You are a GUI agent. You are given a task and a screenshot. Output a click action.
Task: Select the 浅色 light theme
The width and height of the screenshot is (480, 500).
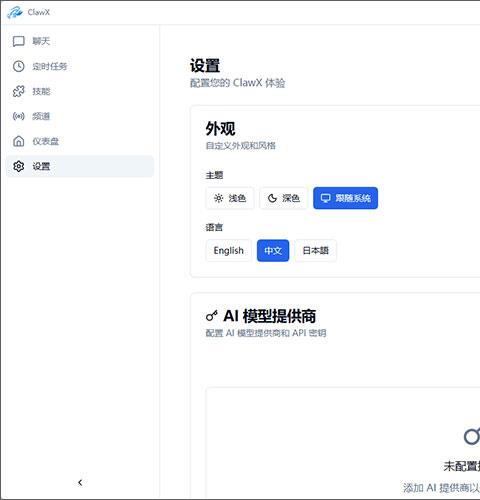pos(230,198)
